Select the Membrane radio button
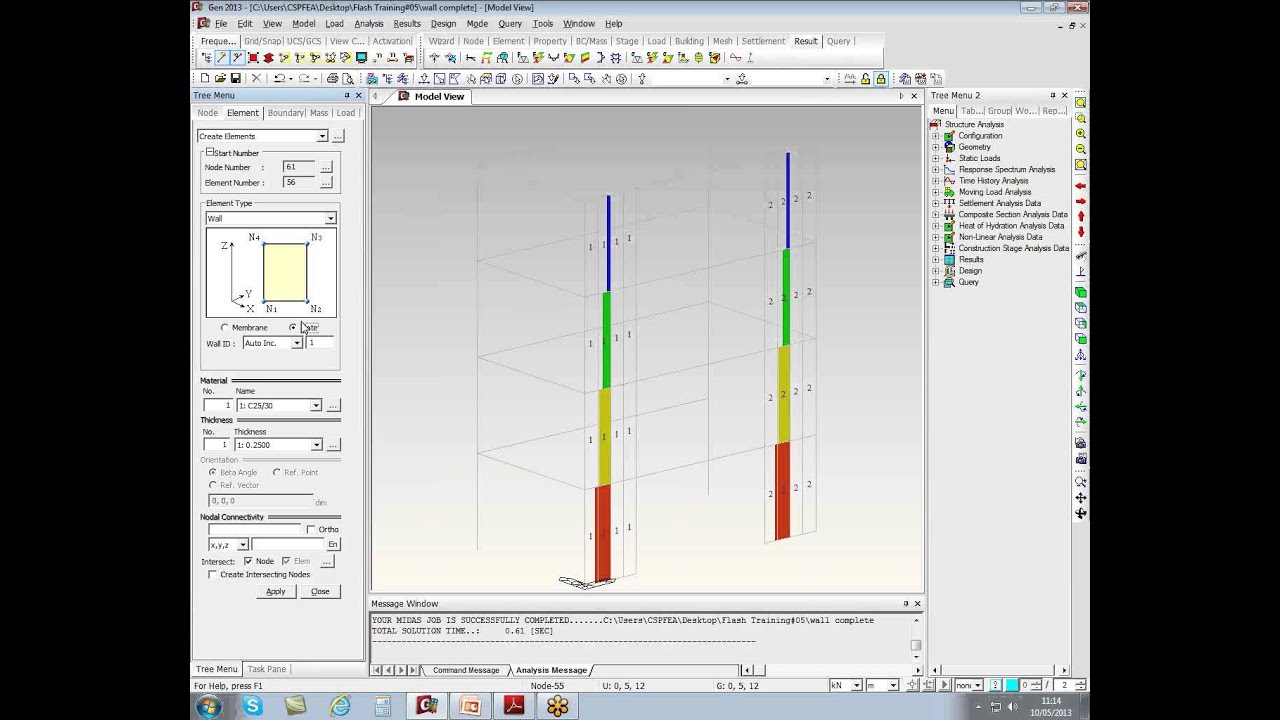 pyautogui.click(x=225, y=328)
